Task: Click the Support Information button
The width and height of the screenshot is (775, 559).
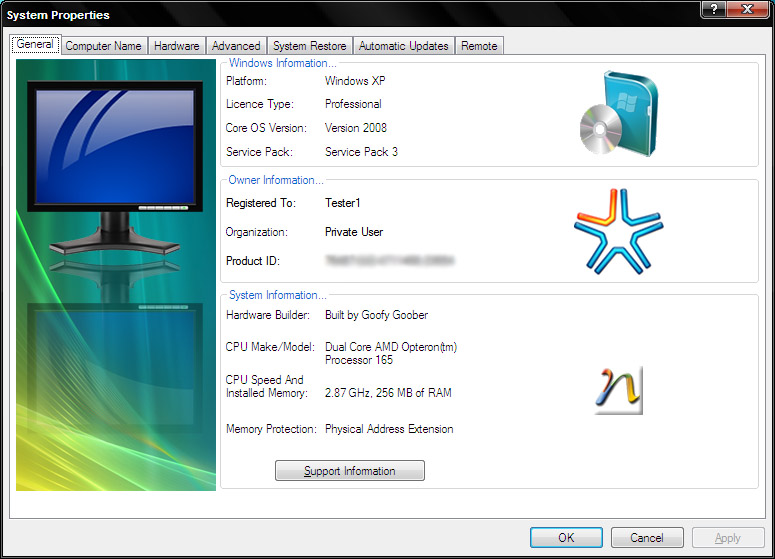Action: tap(349, 471)
